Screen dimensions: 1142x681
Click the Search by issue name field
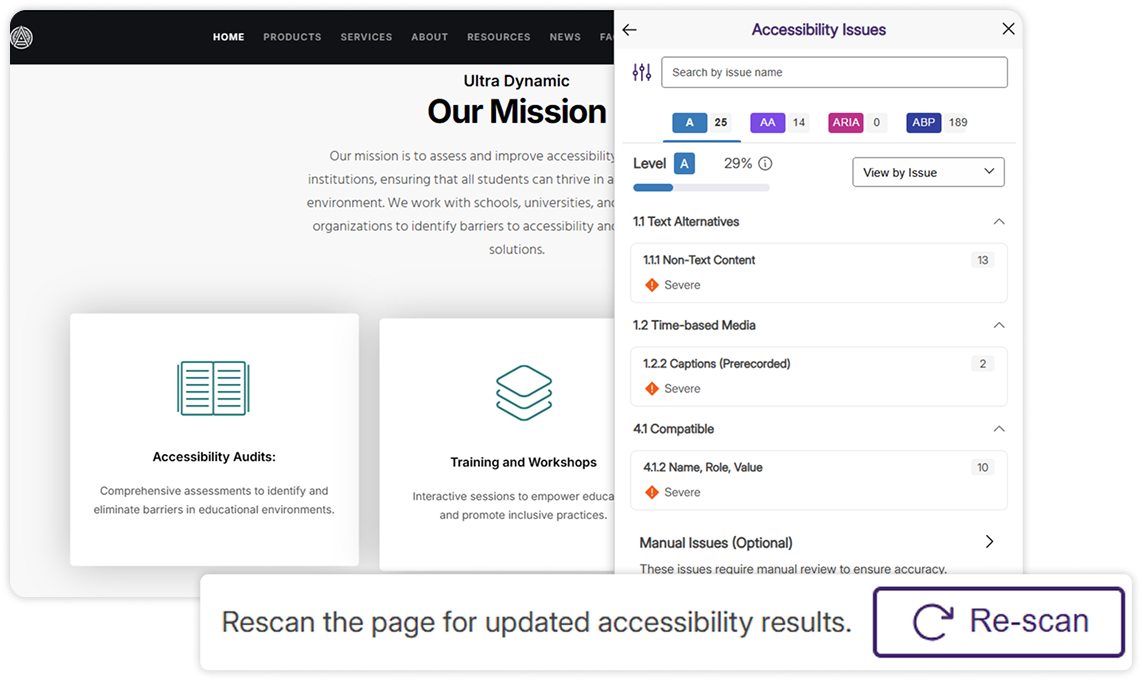pos(834,72)
